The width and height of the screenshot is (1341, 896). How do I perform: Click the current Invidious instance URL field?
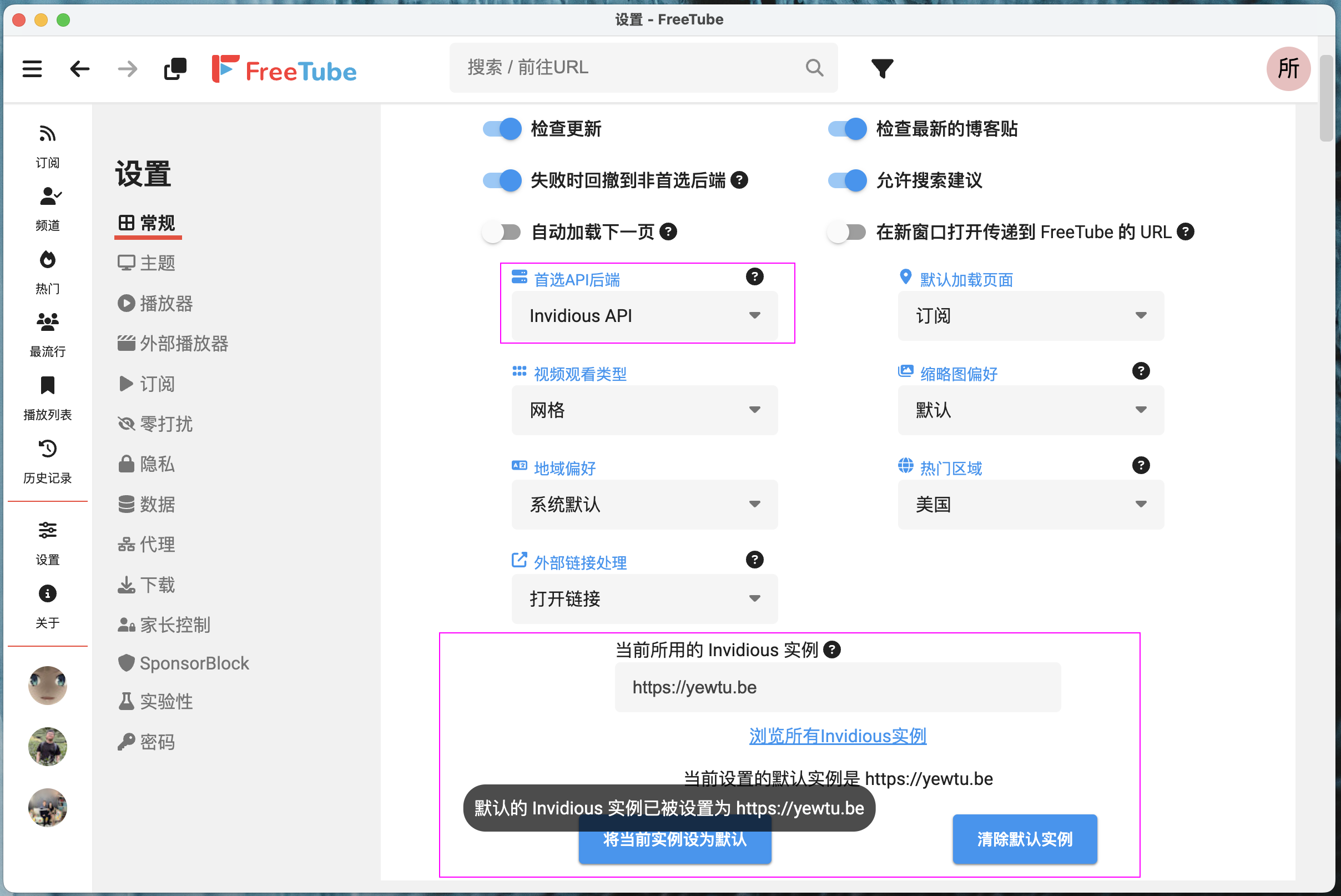coord(837,687)
